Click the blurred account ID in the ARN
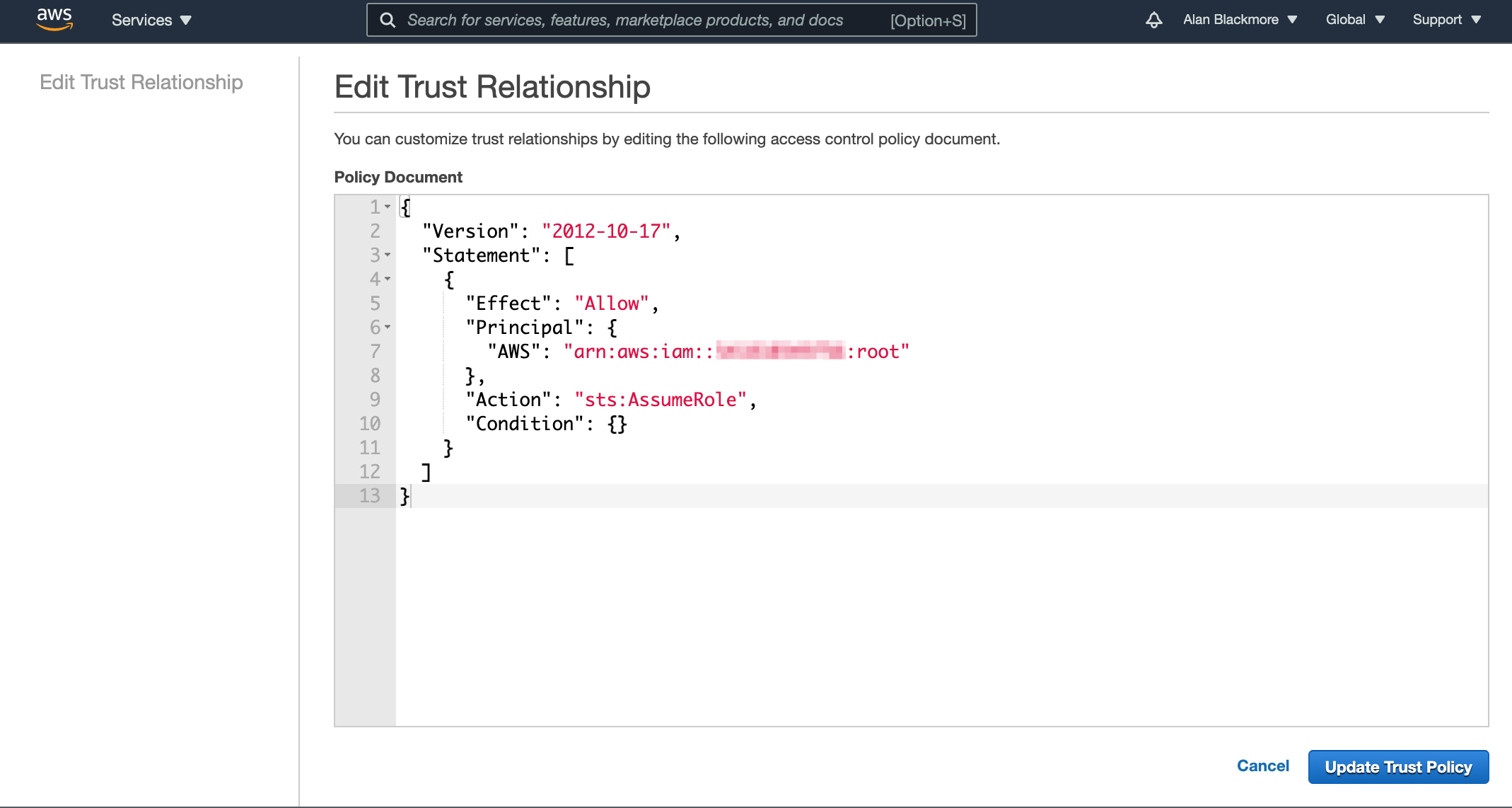 click(780, 351)
